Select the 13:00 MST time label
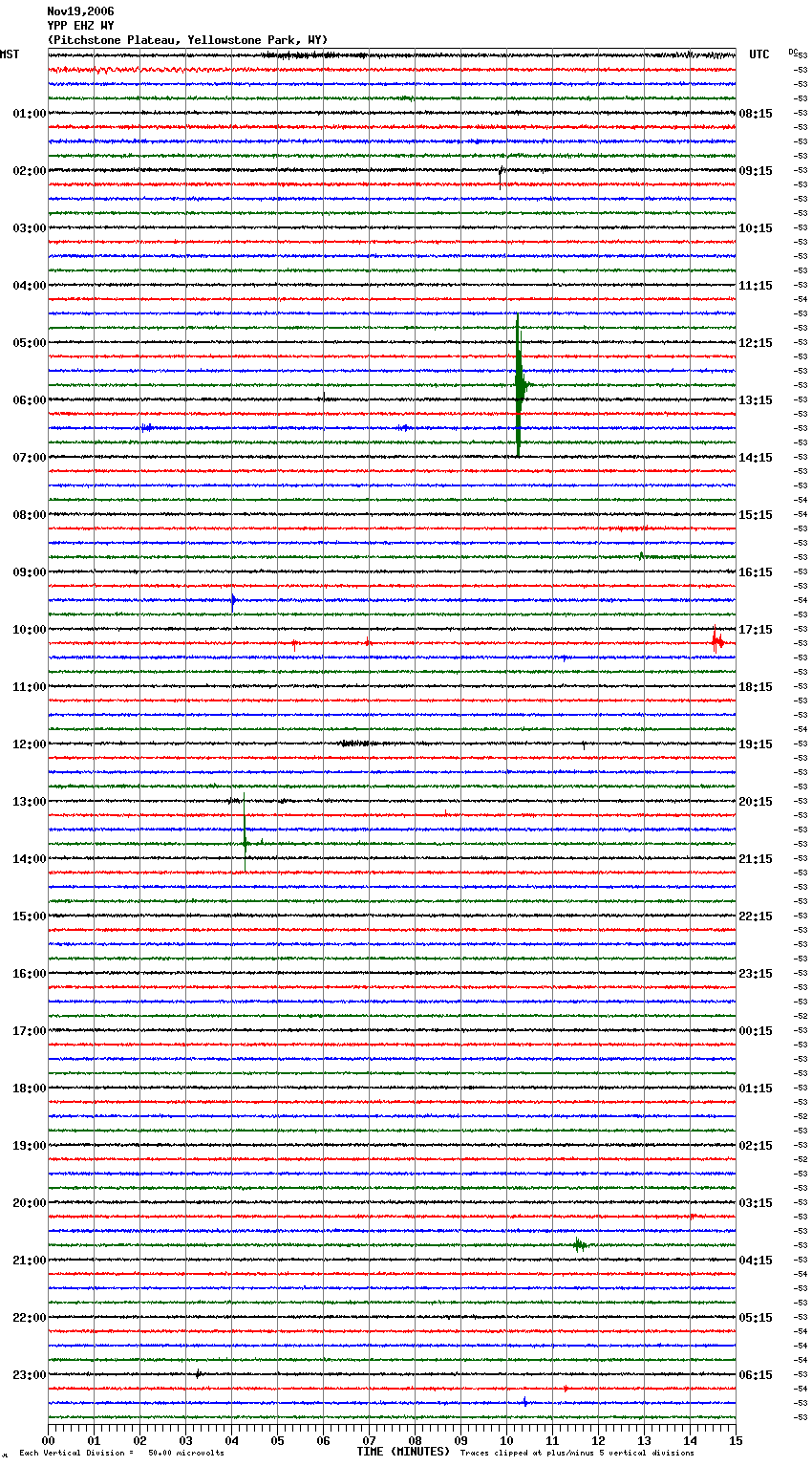The height and width of the screenshot is (1466, 812). [x=29, y=802]
